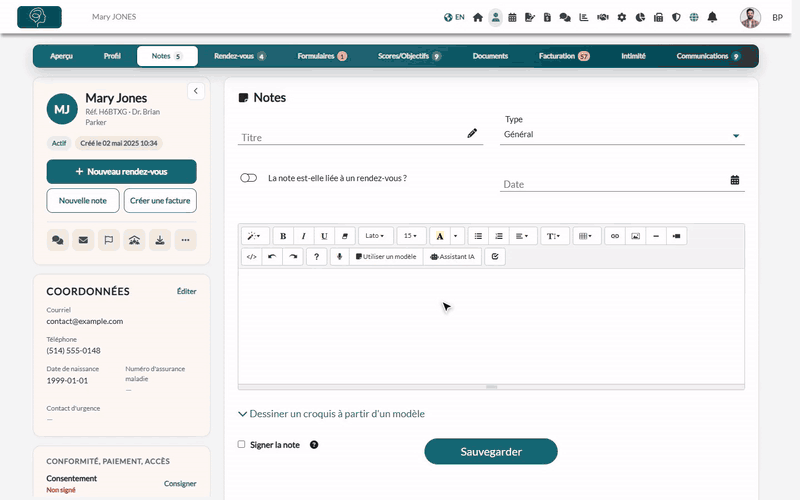Viewport: 800px width, 500px height.
Task: Open the text color picker arrow
Action: [456, 236]
